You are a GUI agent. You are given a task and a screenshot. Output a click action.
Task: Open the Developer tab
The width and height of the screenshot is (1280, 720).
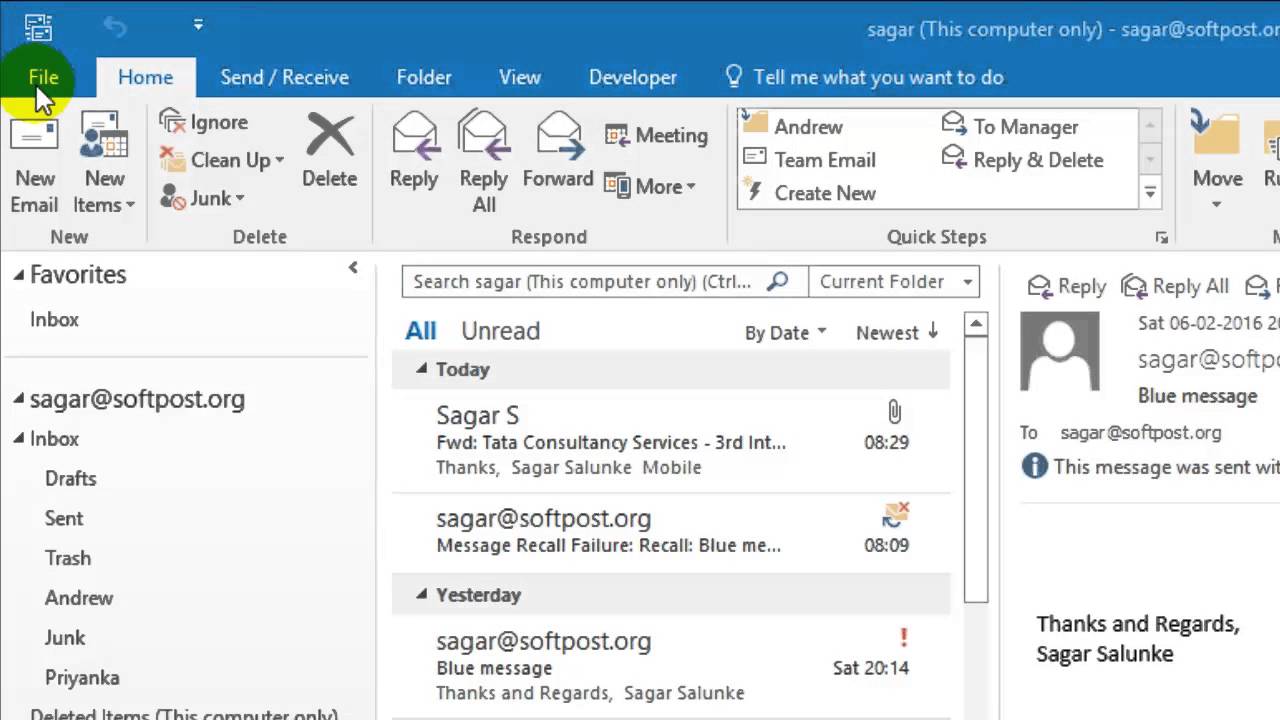(x=633, y=77)
